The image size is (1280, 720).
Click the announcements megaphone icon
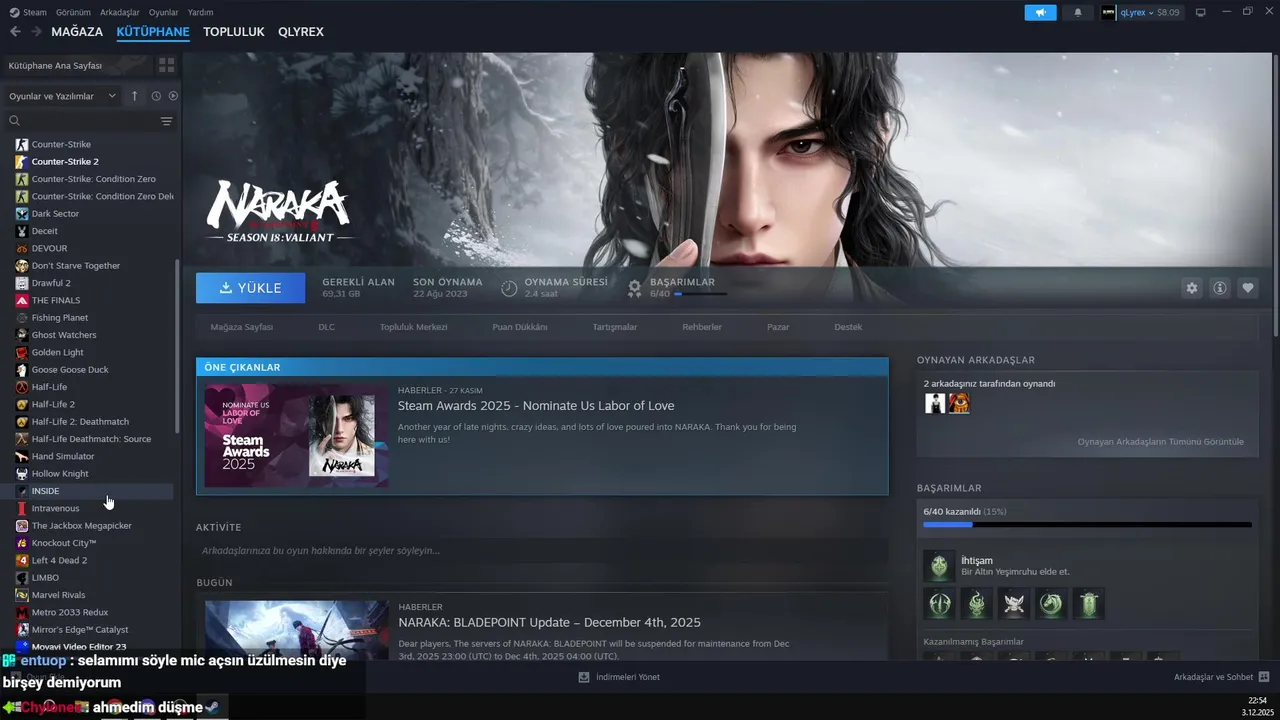point(1040,12)
